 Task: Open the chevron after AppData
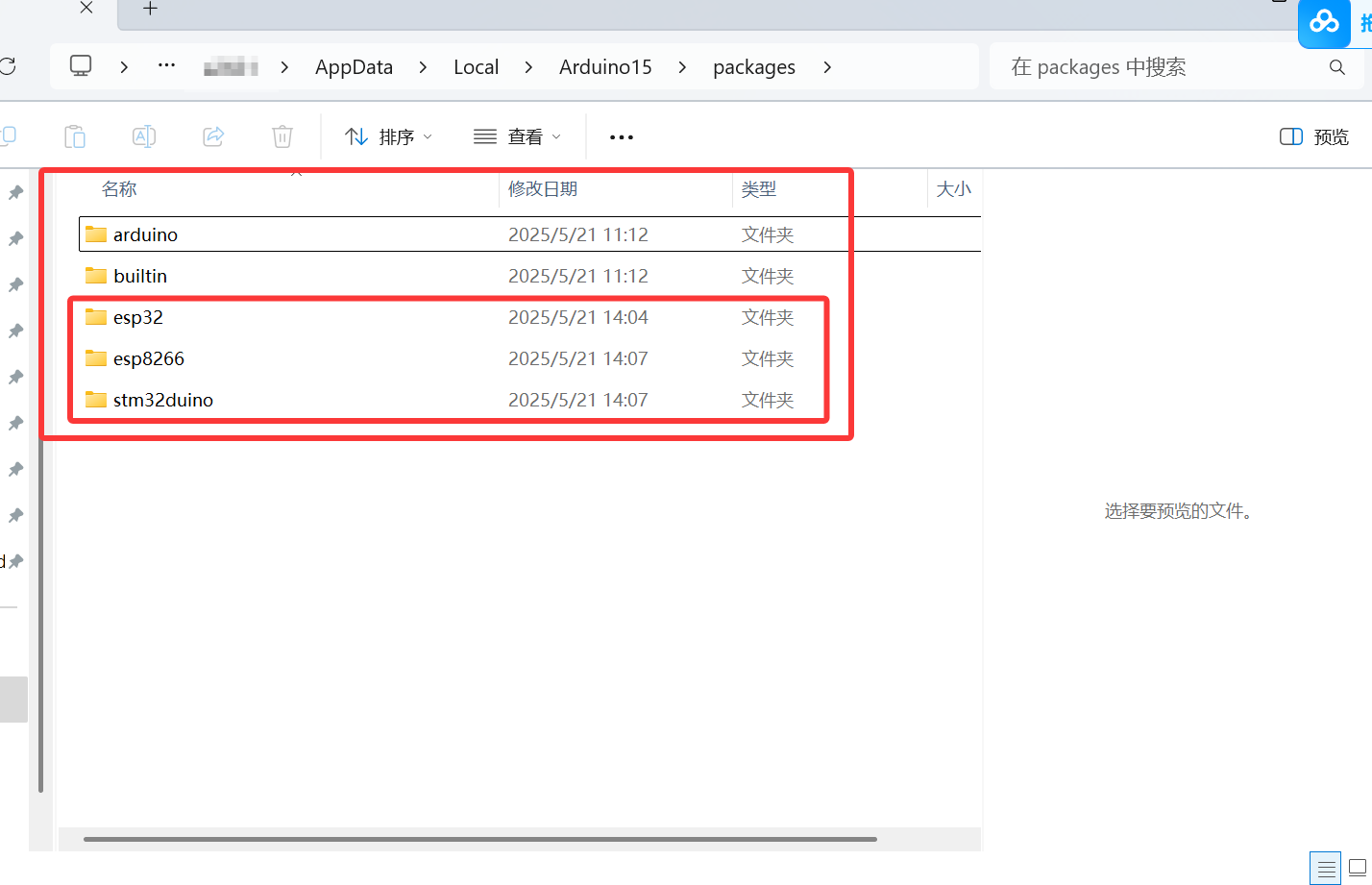423,67
